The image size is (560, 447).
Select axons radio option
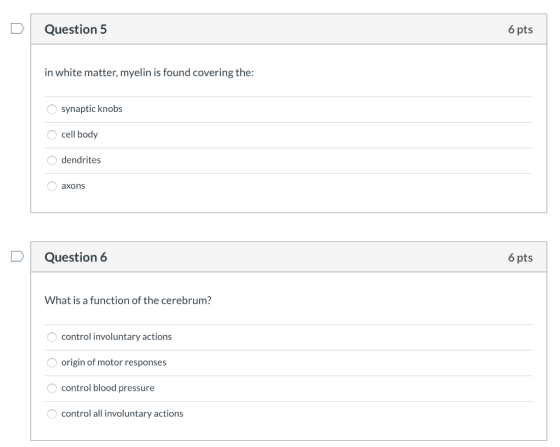[x=52, y=186]
